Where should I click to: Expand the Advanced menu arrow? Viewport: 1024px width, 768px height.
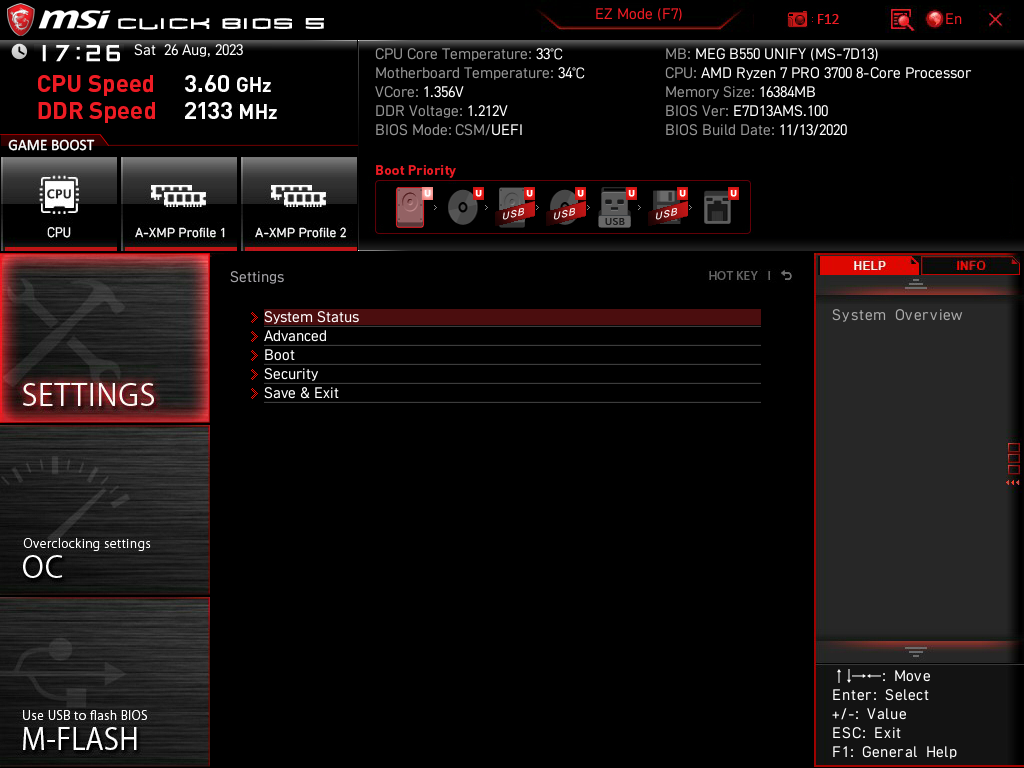254,336
